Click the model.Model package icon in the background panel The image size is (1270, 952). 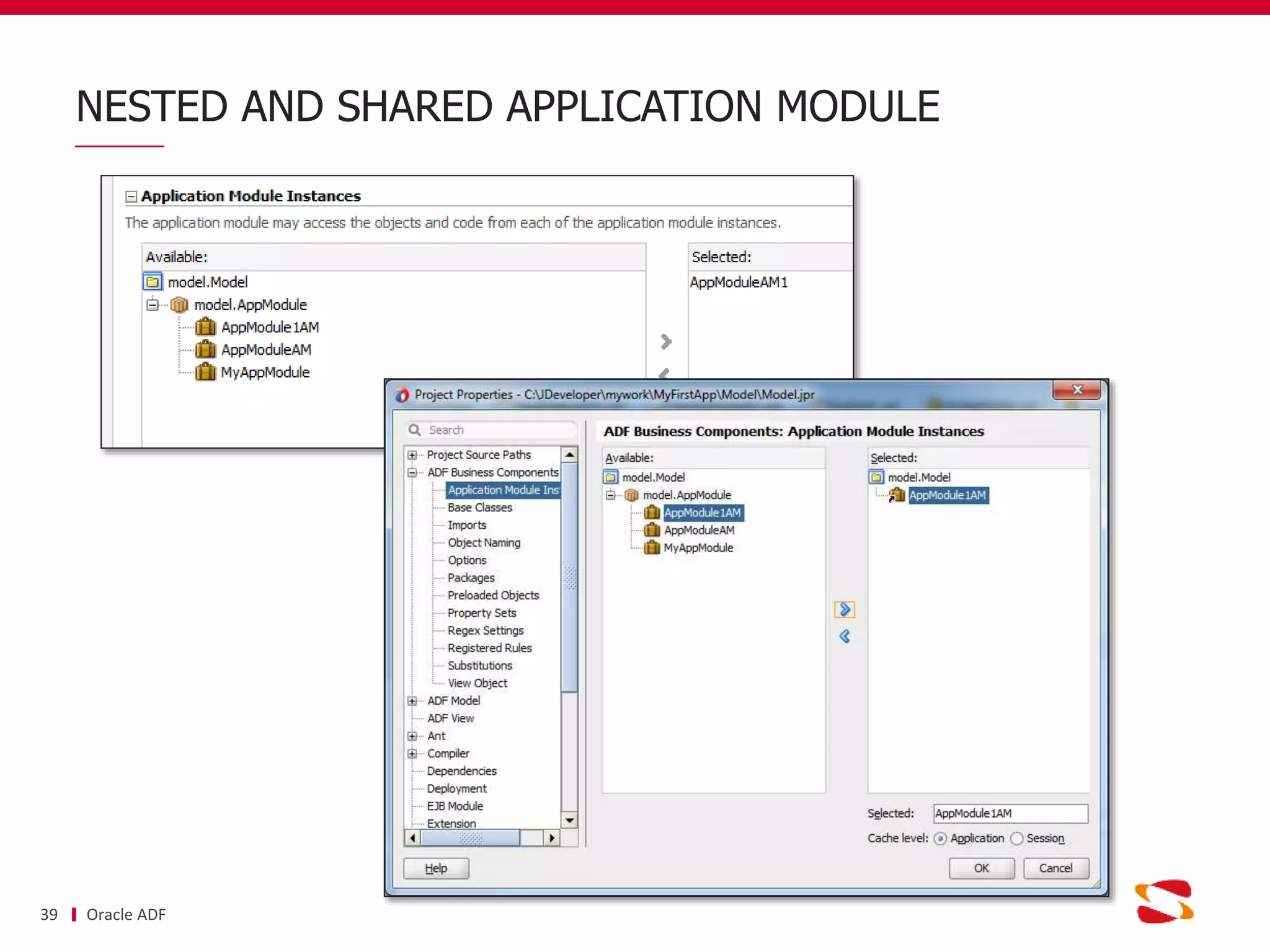tap(153, 282)
